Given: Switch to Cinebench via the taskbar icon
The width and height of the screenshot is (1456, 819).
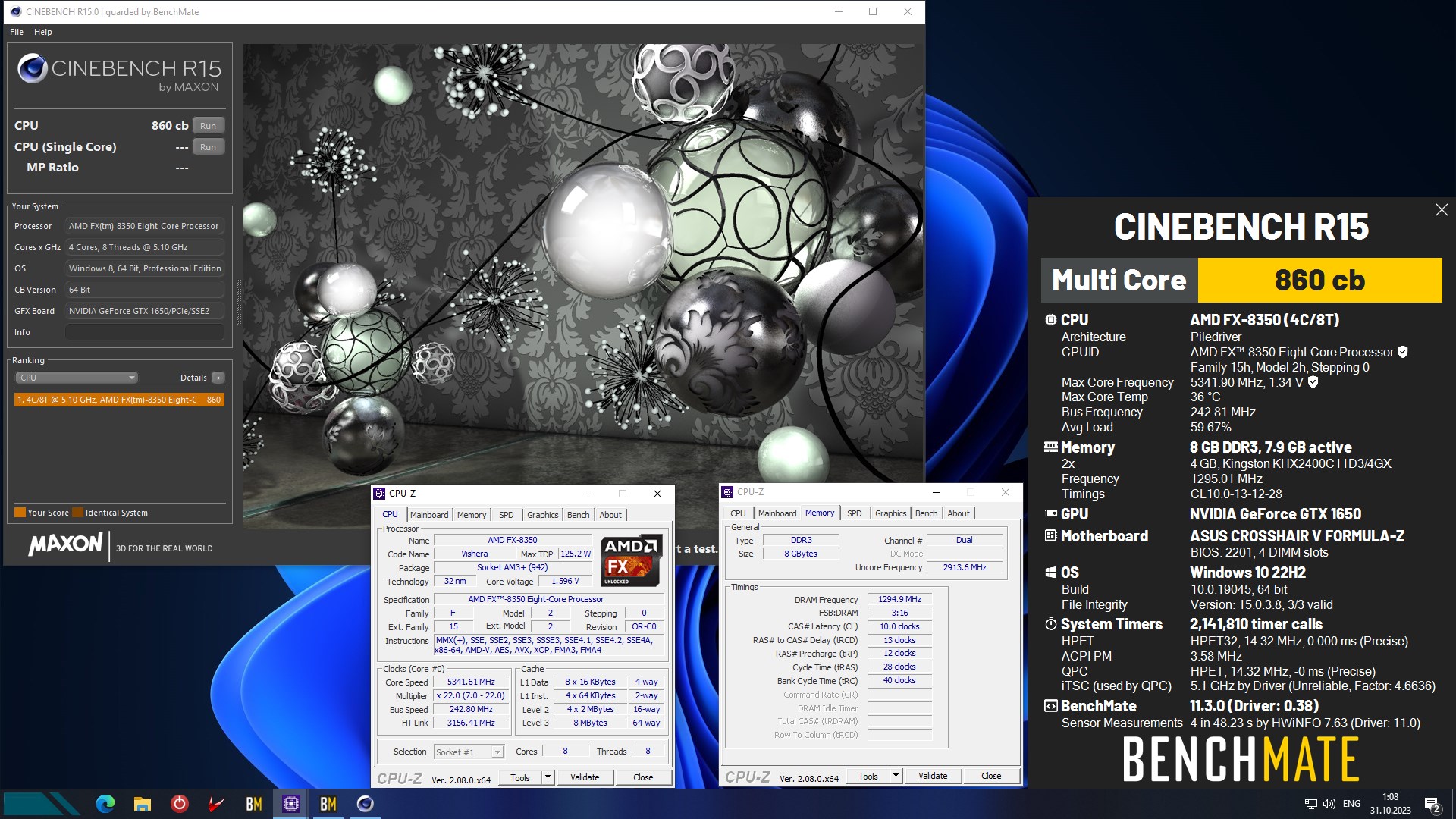Looking at the screenshot, I should (x=366, y=804).
